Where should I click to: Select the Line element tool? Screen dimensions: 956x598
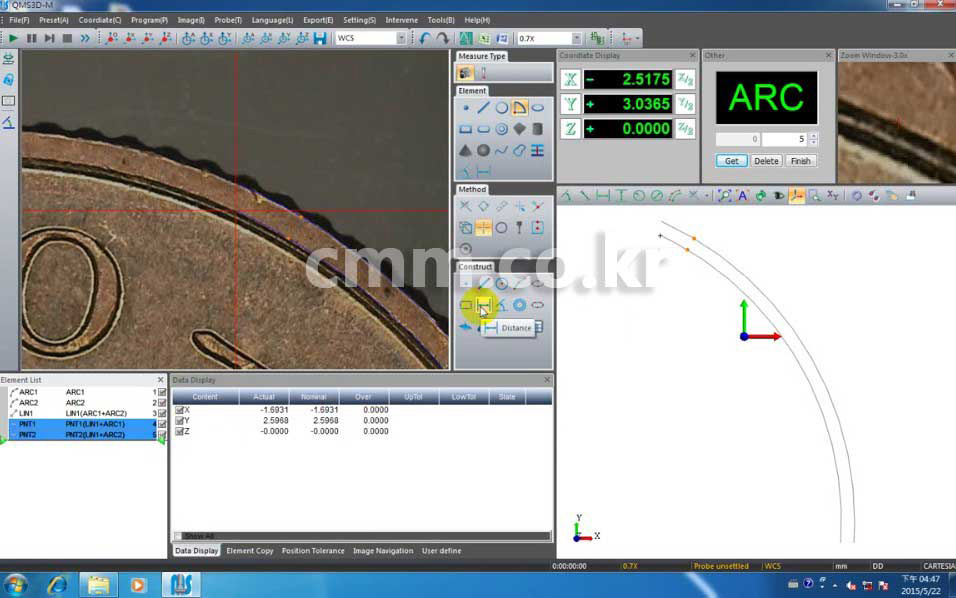point(483,108)
